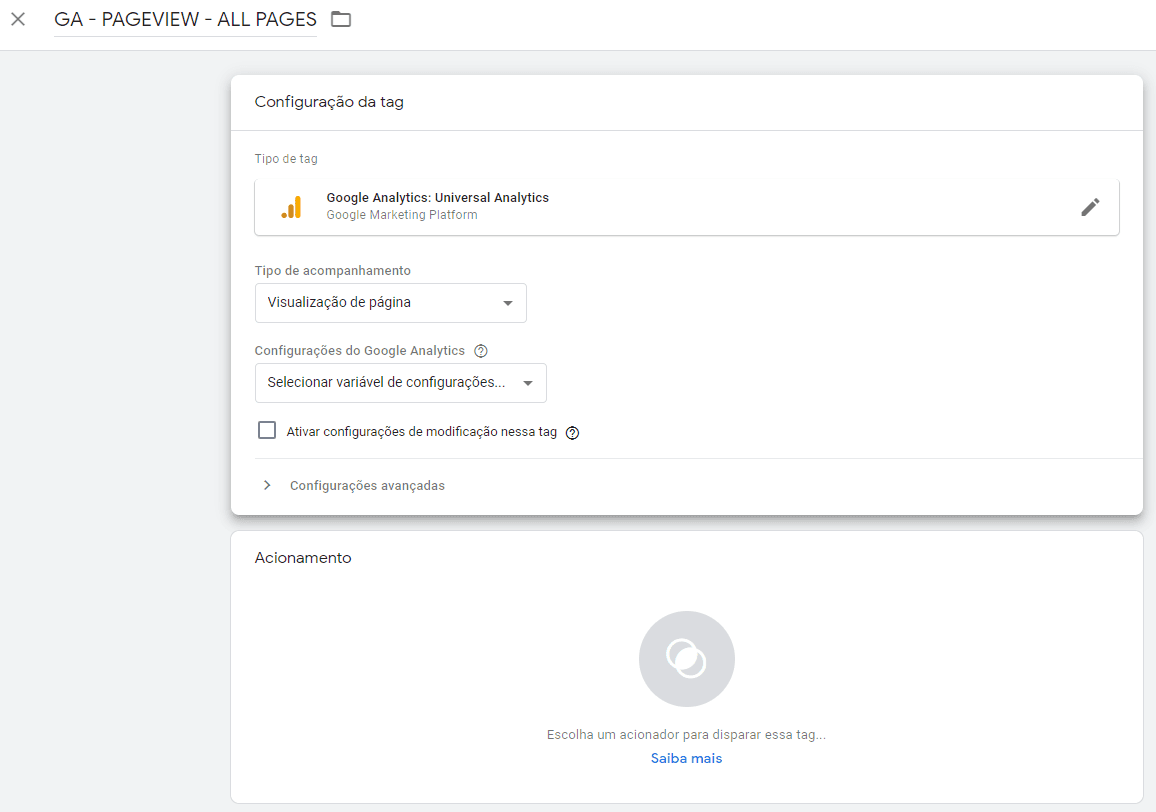
Task: Click the folder icon beside the tag name
Action: click(340, 18)
